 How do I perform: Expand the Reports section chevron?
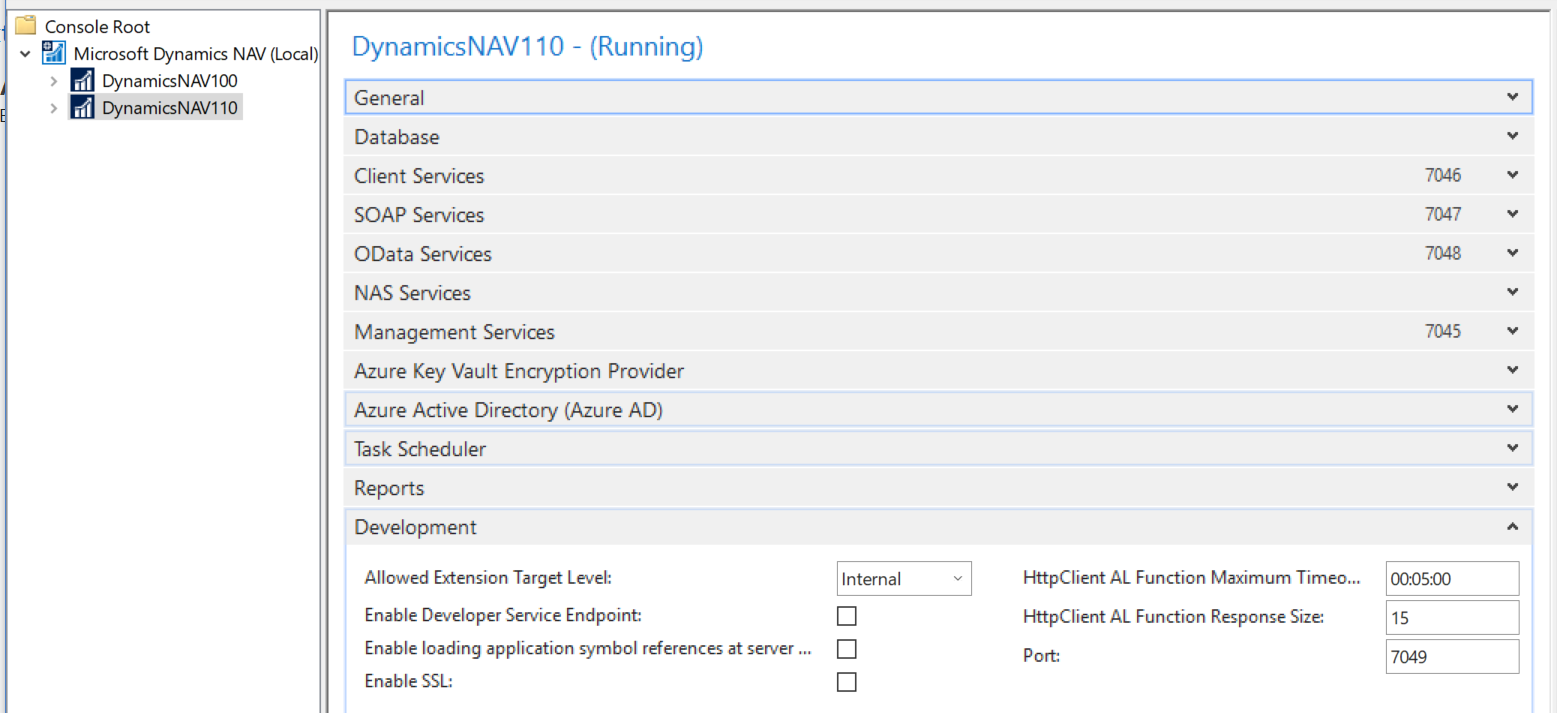1512,487
